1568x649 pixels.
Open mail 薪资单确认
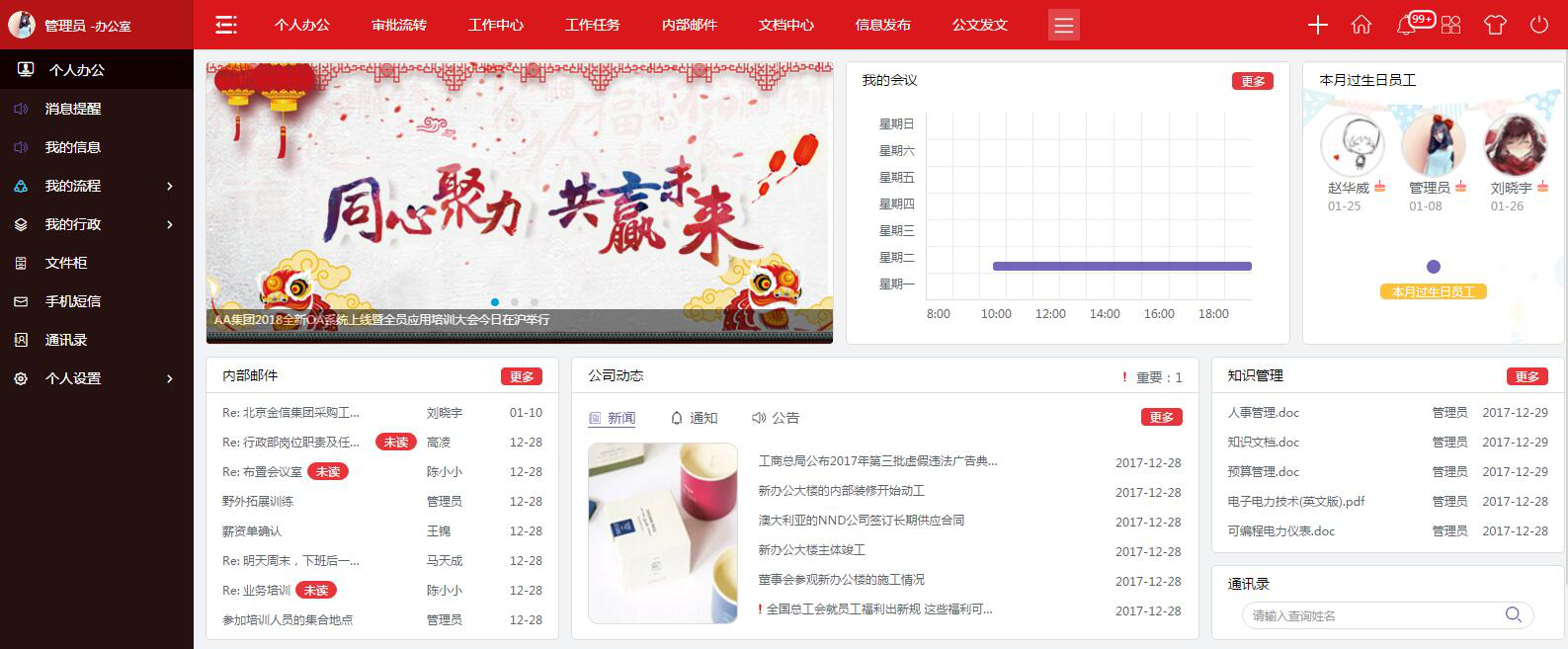tap(252, 531)
